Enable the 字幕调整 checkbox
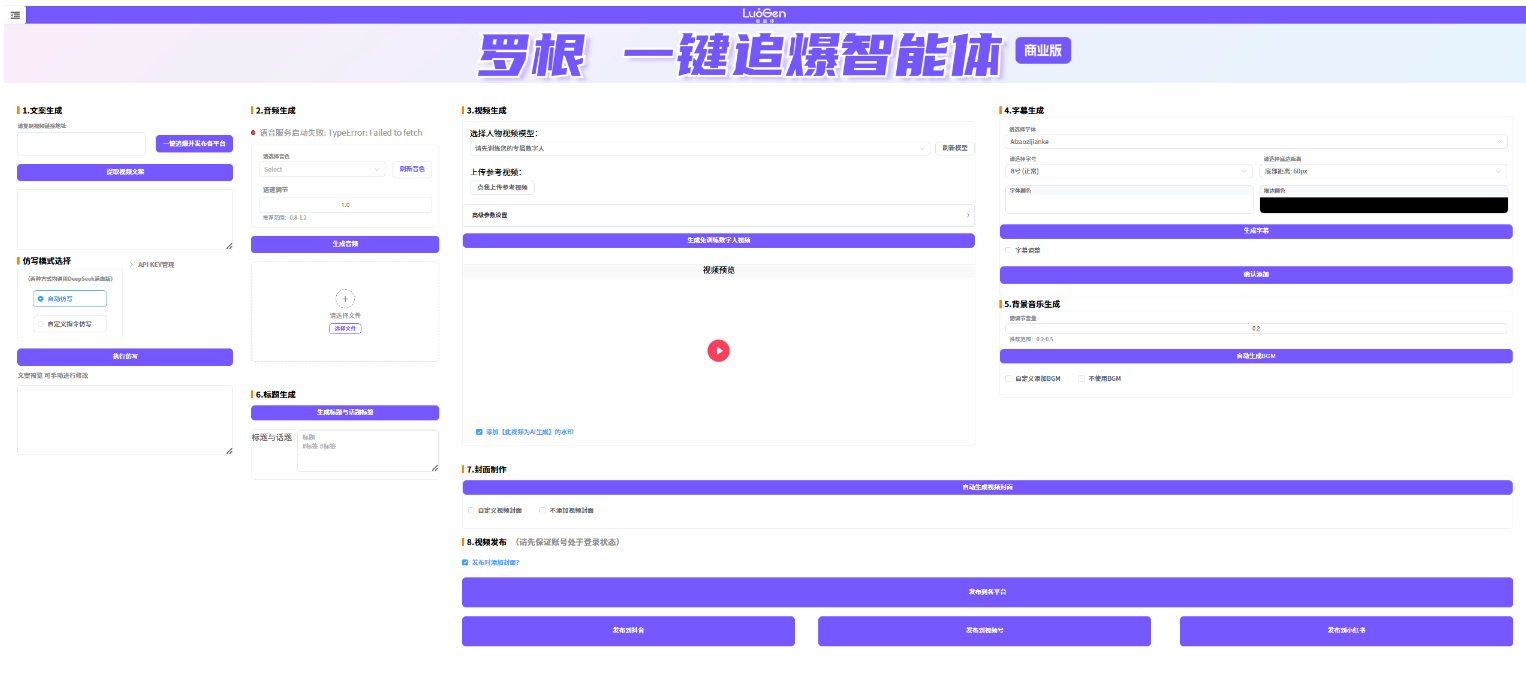Viewport: 1526px width, 689px height. pos(1009,250)
